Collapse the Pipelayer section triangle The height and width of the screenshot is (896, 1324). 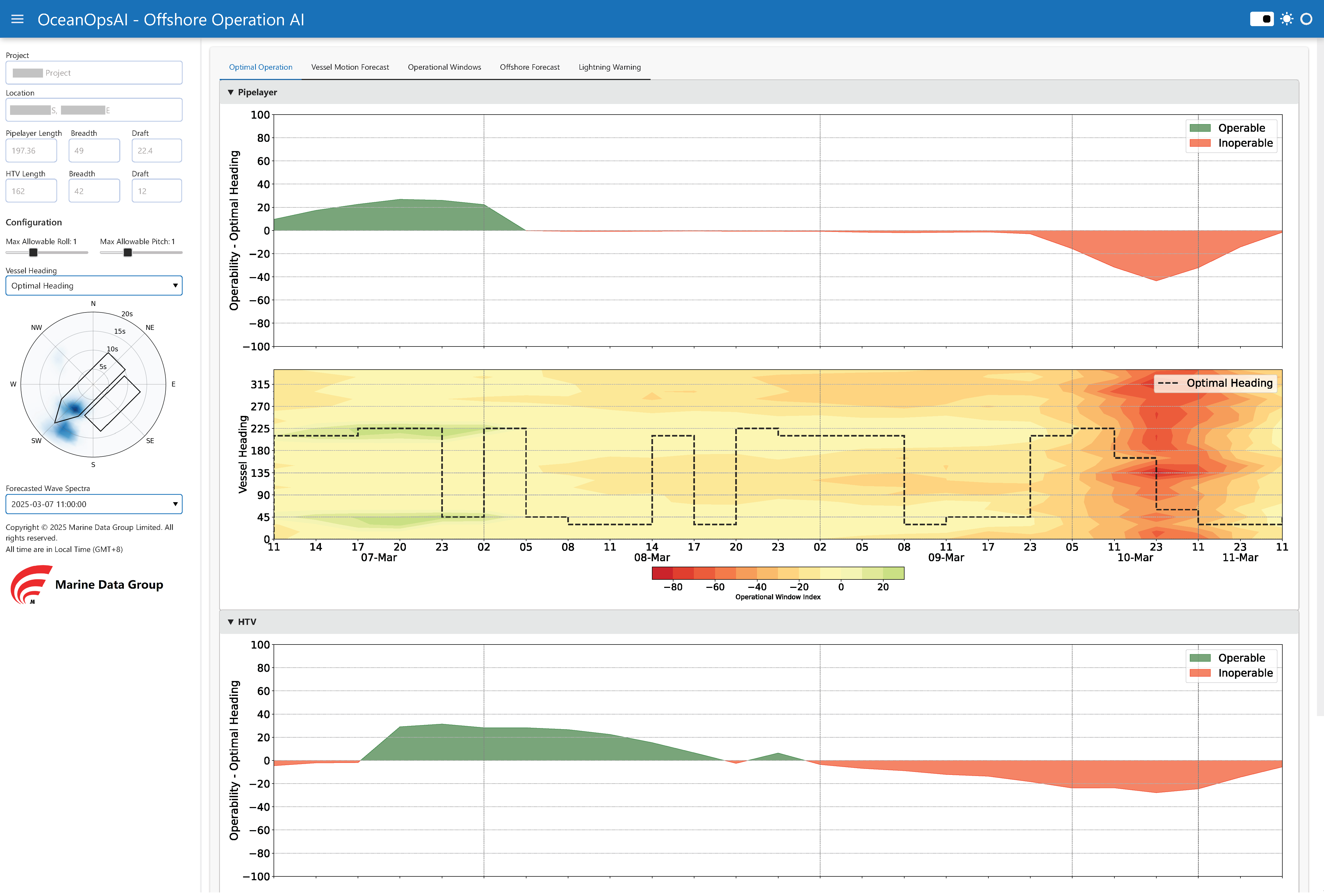[x=231, y=92]
